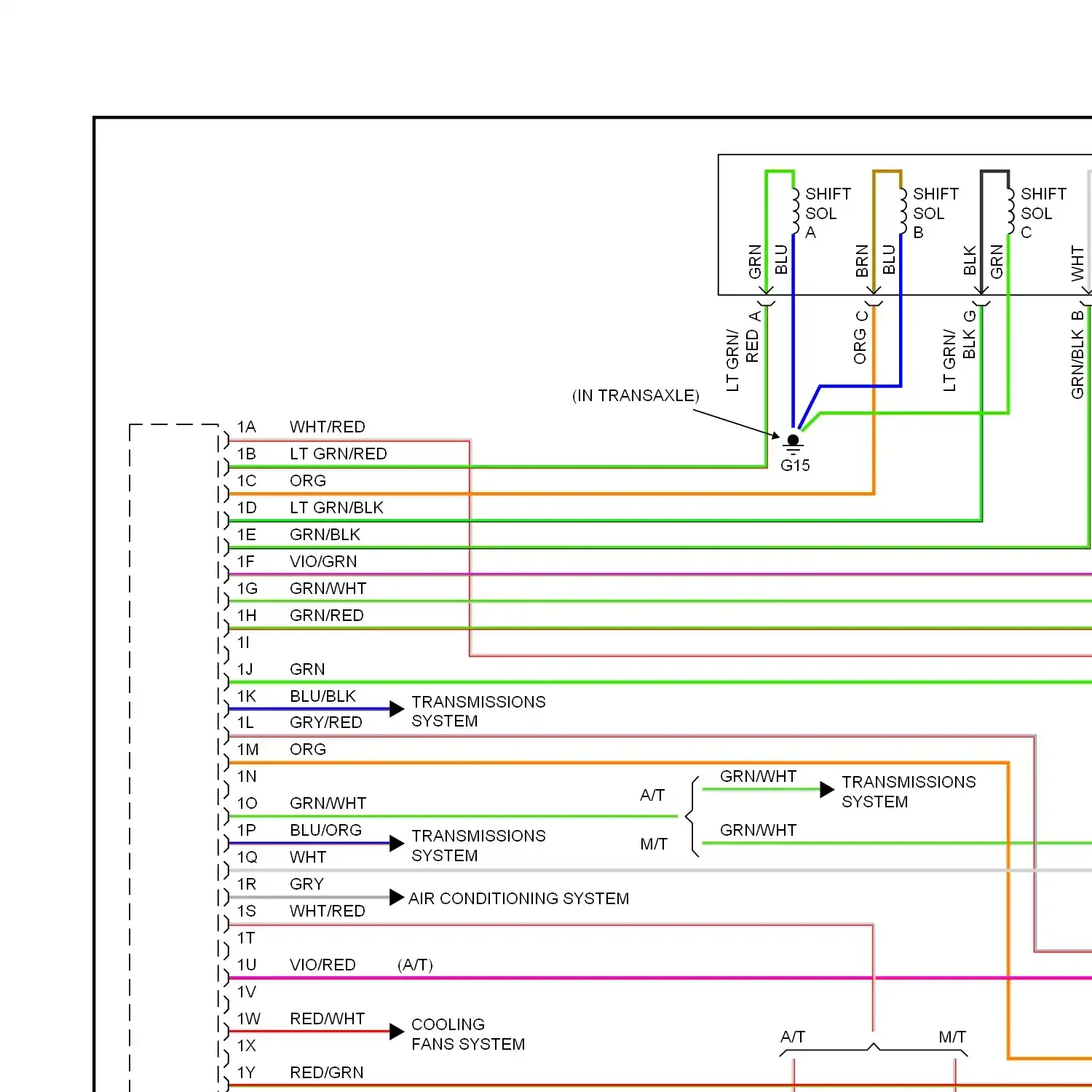Click pin label 1B
Viewport: 1092px width, 1092px height.
pos(247,454)
